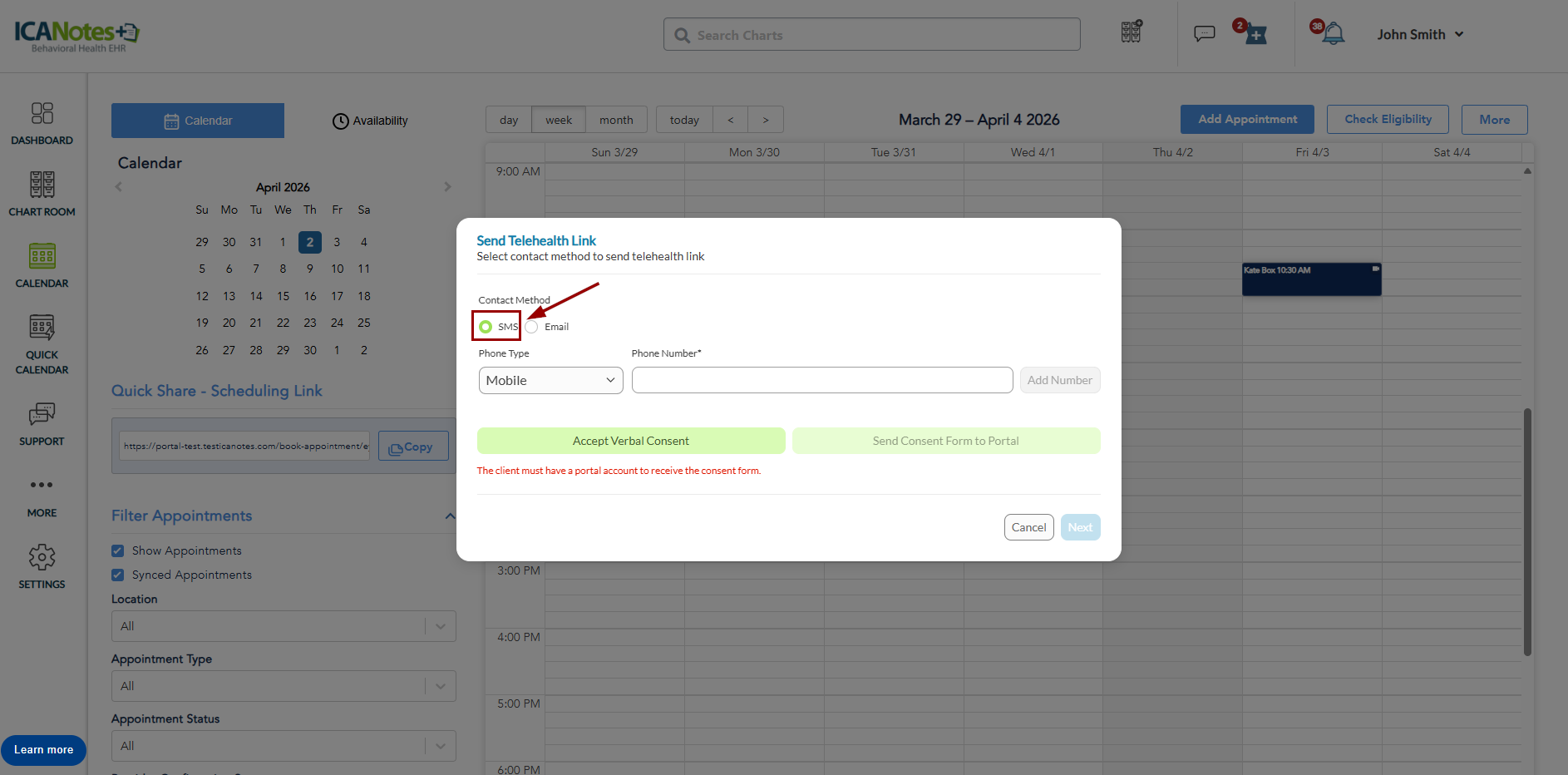Click the Phone Number input field
This screenshot has width=1568, height=775.
point(821,380)
